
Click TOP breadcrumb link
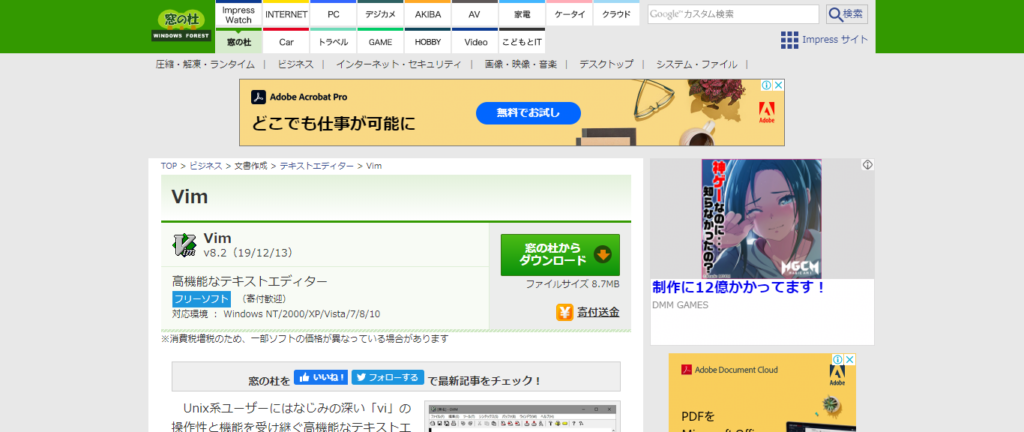pyautogui.click(x=169, y=166)
